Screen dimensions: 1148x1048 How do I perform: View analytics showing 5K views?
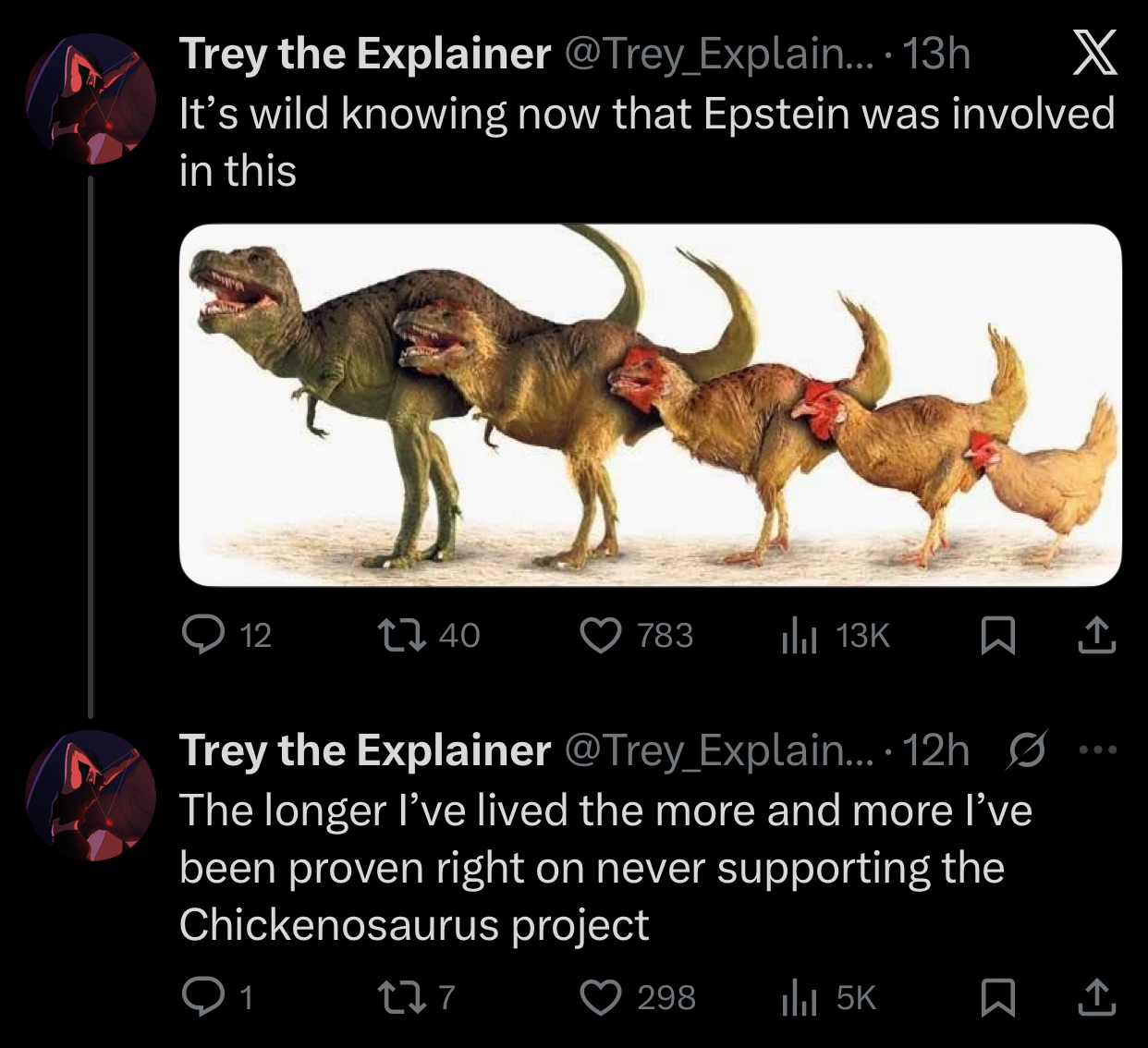coord(800,997)
